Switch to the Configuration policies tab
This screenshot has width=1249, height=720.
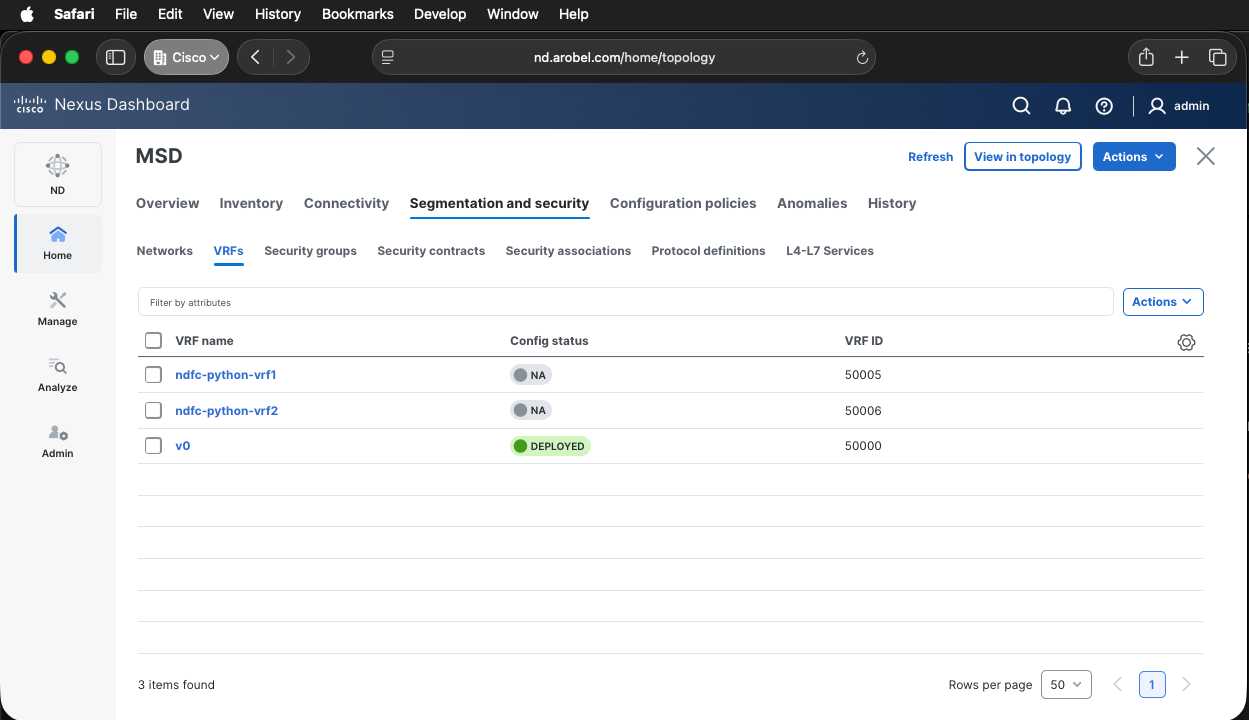coord(682,203)
